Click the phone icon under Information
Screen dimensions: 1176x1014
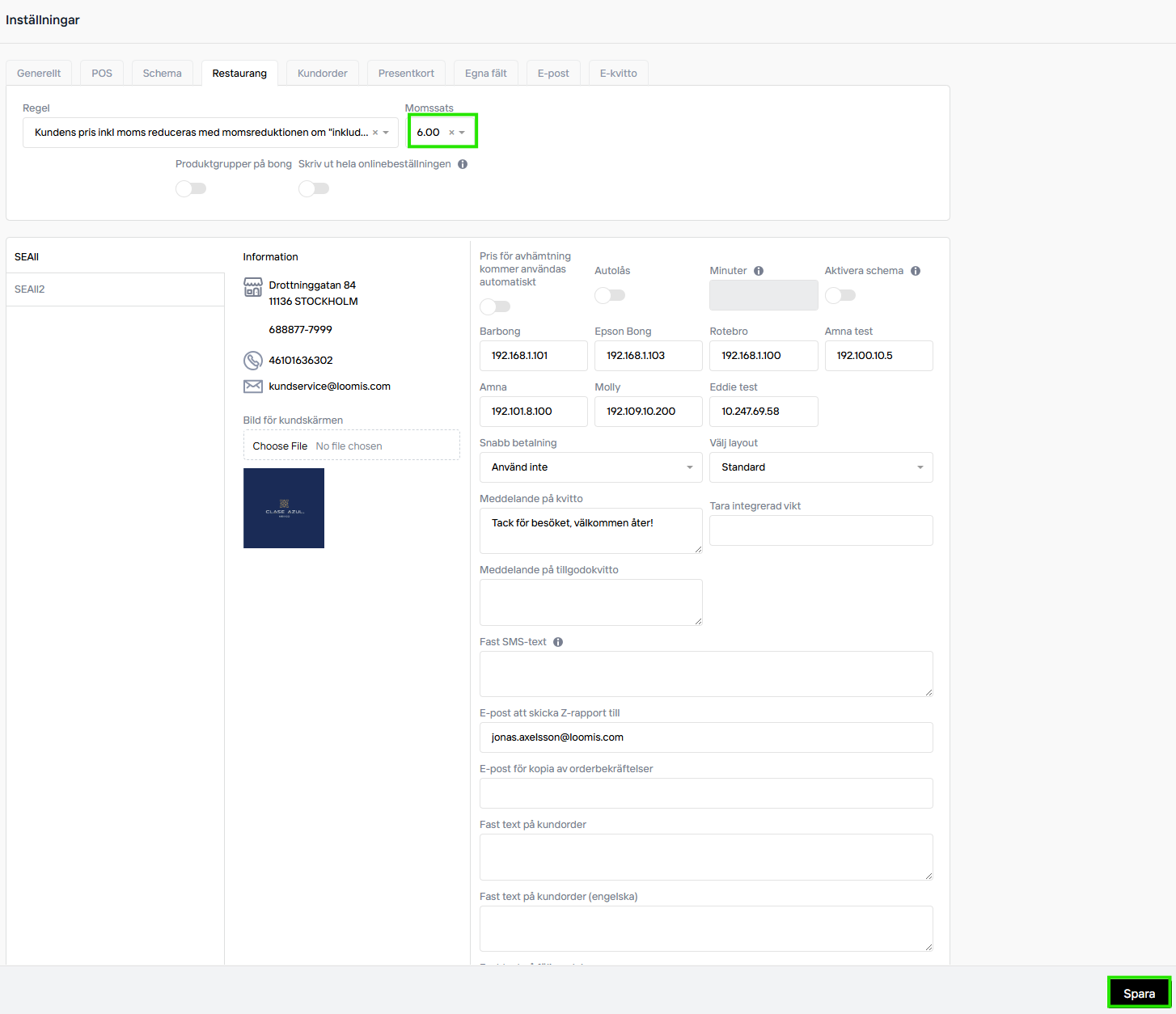(x=253, y=361)
